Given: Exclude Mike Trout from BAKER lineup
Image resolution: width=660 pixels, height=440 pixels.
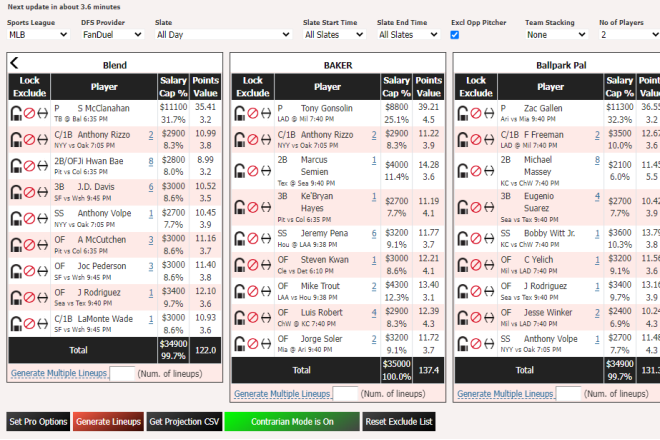Looking at the screenshot, I should (x=253, y=291).
